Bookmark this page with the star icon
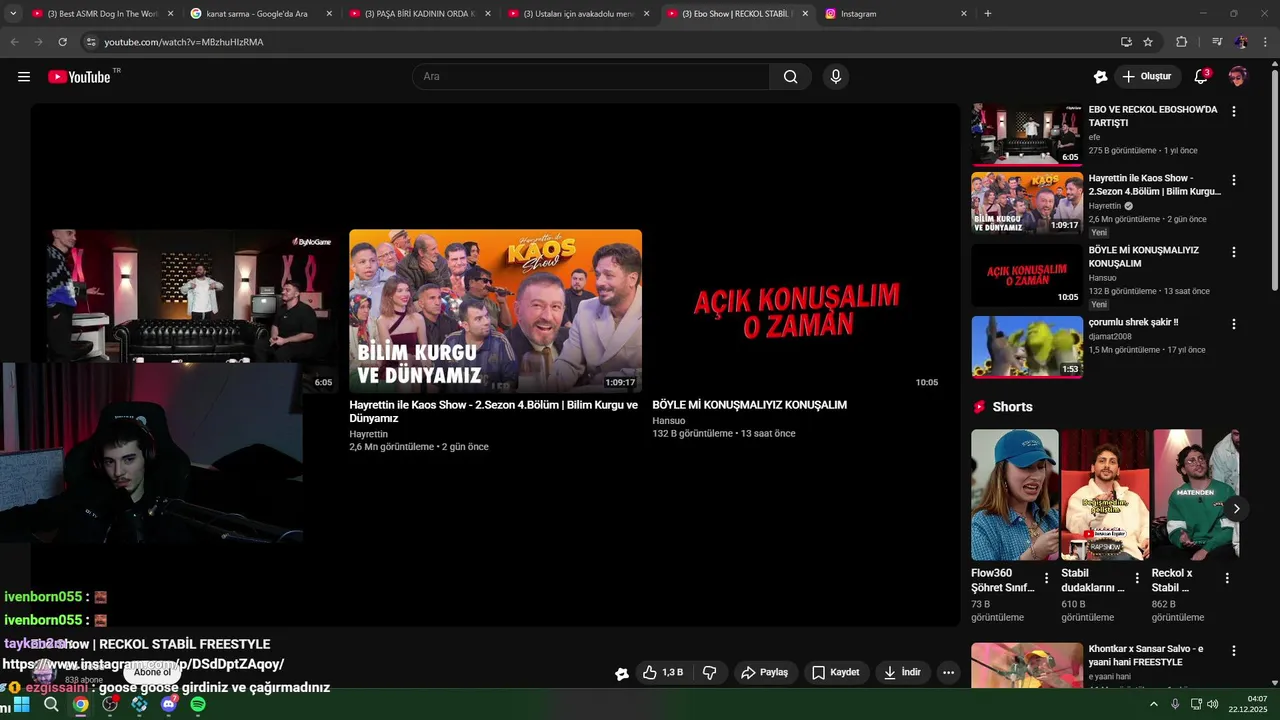 (1148, 42)
